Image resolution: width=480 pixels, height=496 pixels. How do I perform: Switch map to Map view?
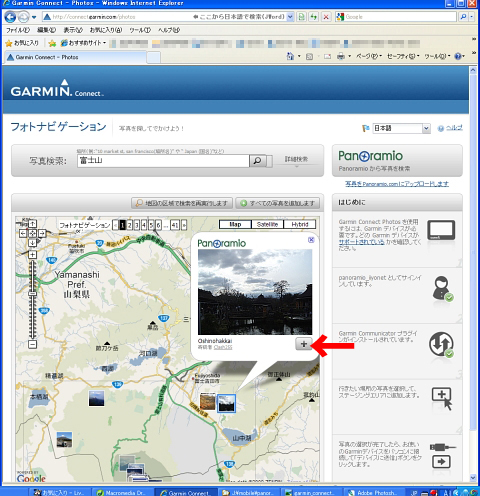pyautogui.click(x=235, y=224)
